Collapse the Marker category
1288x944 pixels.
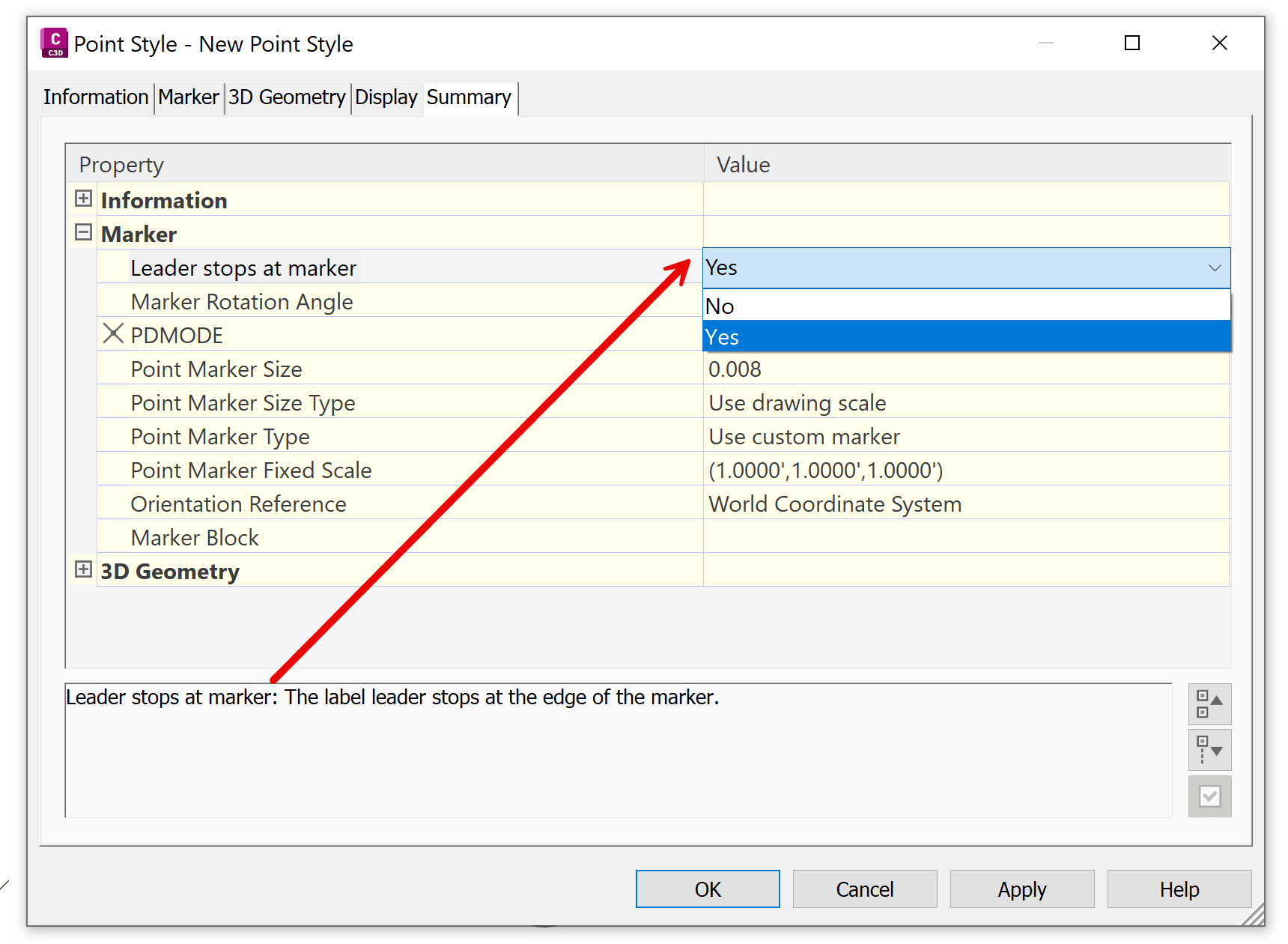(83, 232)
